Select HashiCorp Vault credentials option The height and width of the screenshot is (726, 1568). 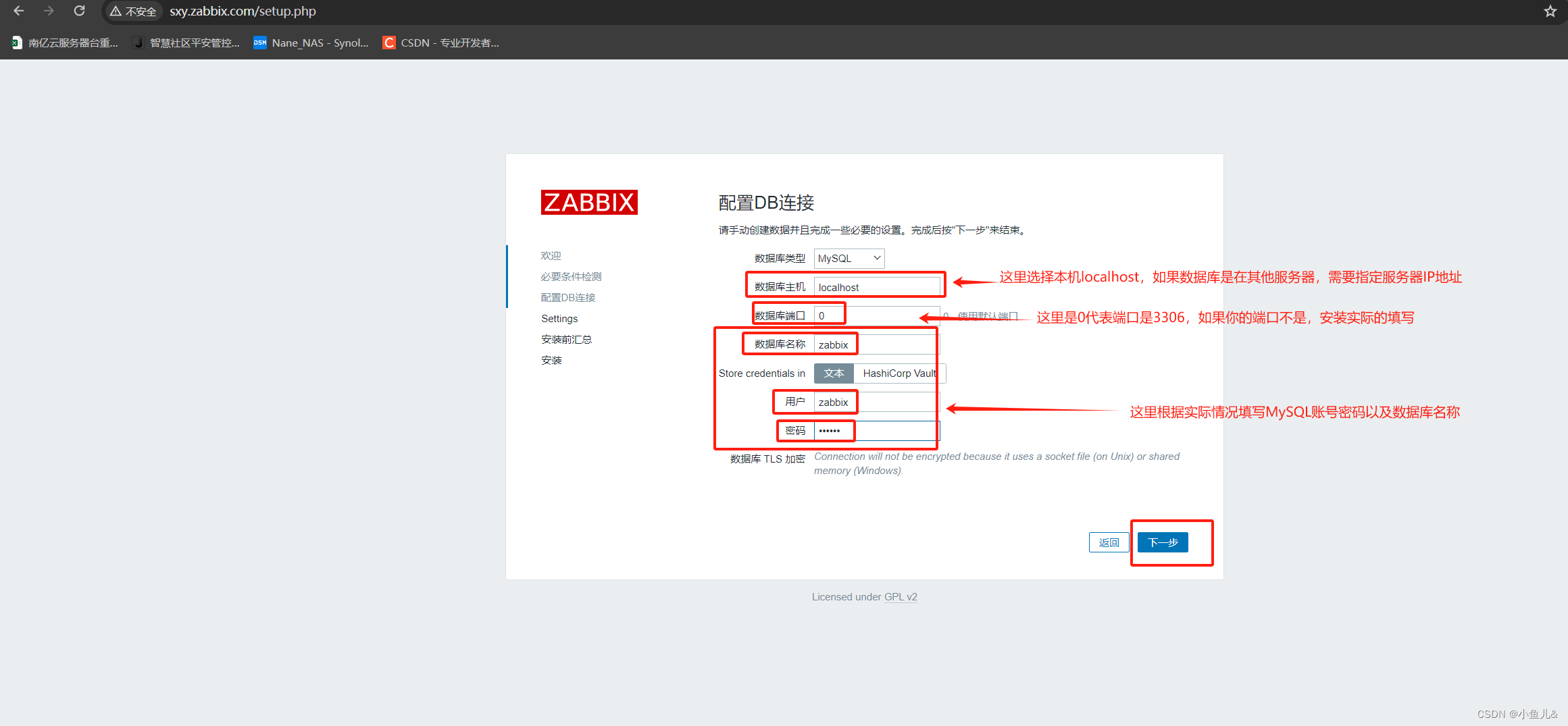click(900, 373)
